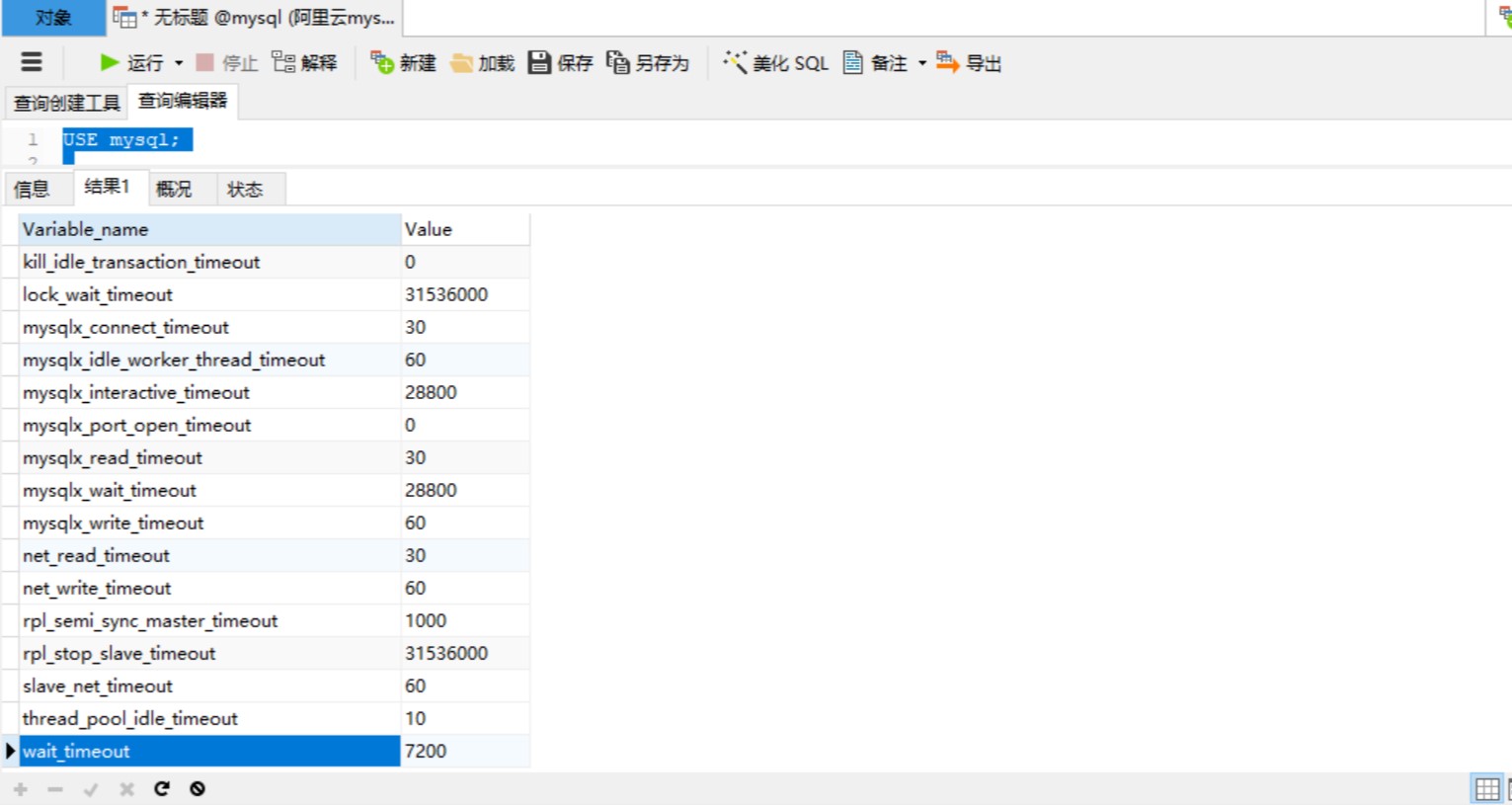The width and height of the screenshot is (1512, 805).
Task: Click Save As (另存为) icon
Action: (x=647, y=63)
